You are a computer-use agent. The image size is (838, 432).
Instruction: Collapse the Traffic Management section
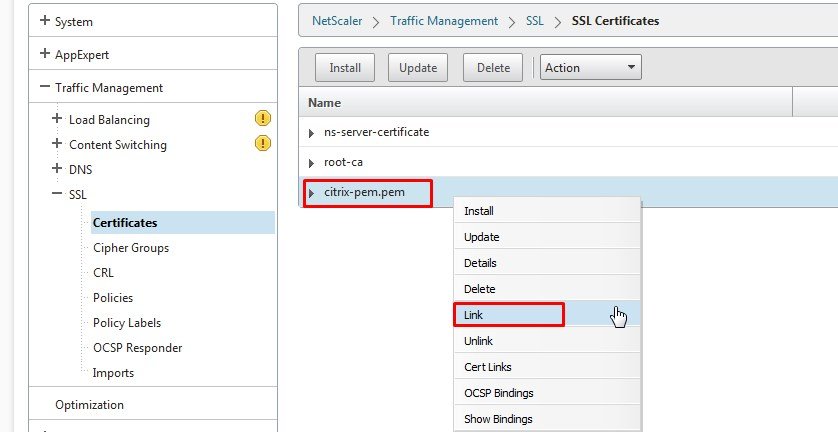pos(45,87)
